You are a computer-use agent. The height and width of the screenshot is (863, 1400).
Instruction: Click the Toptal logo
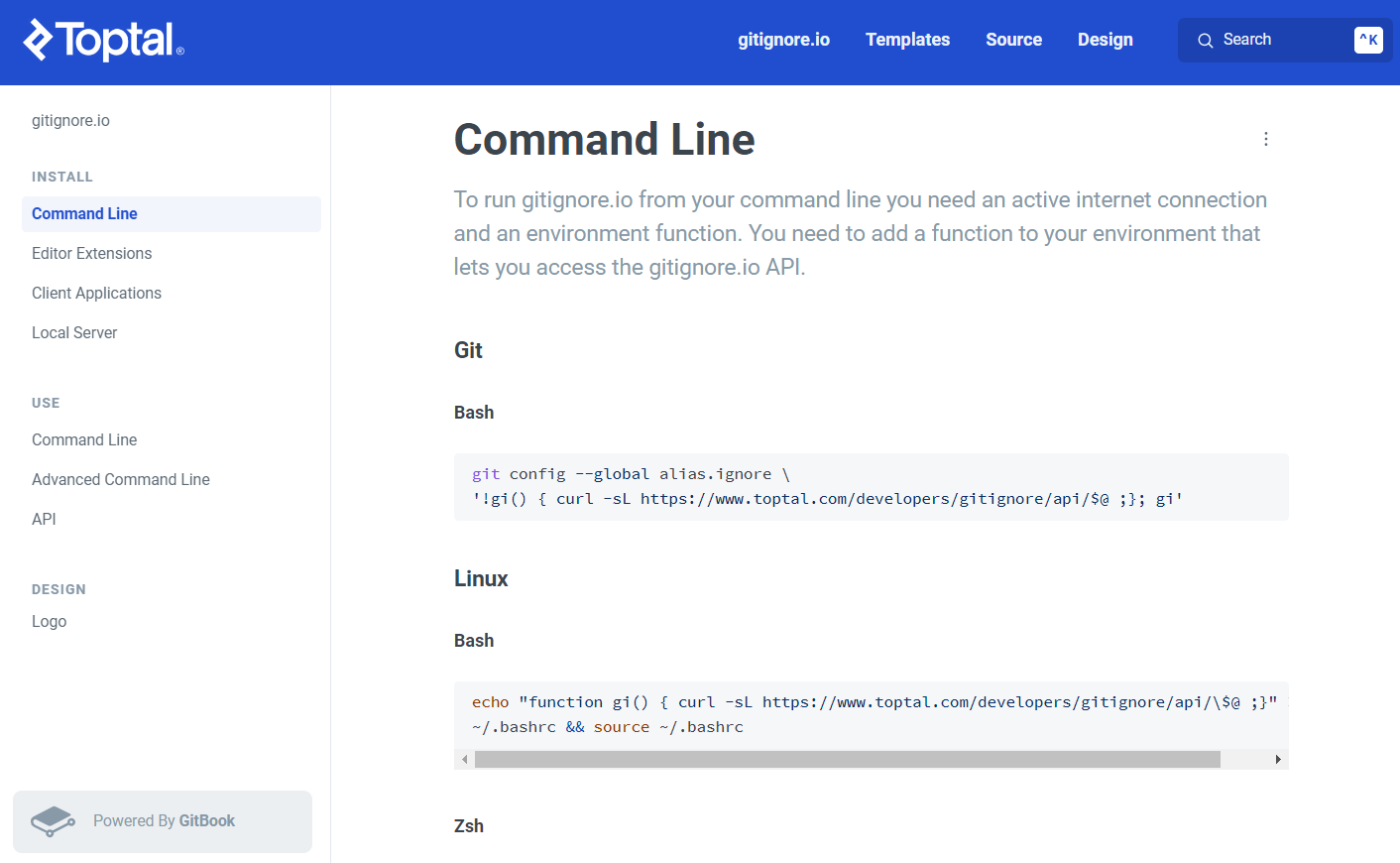pos(103,40)
